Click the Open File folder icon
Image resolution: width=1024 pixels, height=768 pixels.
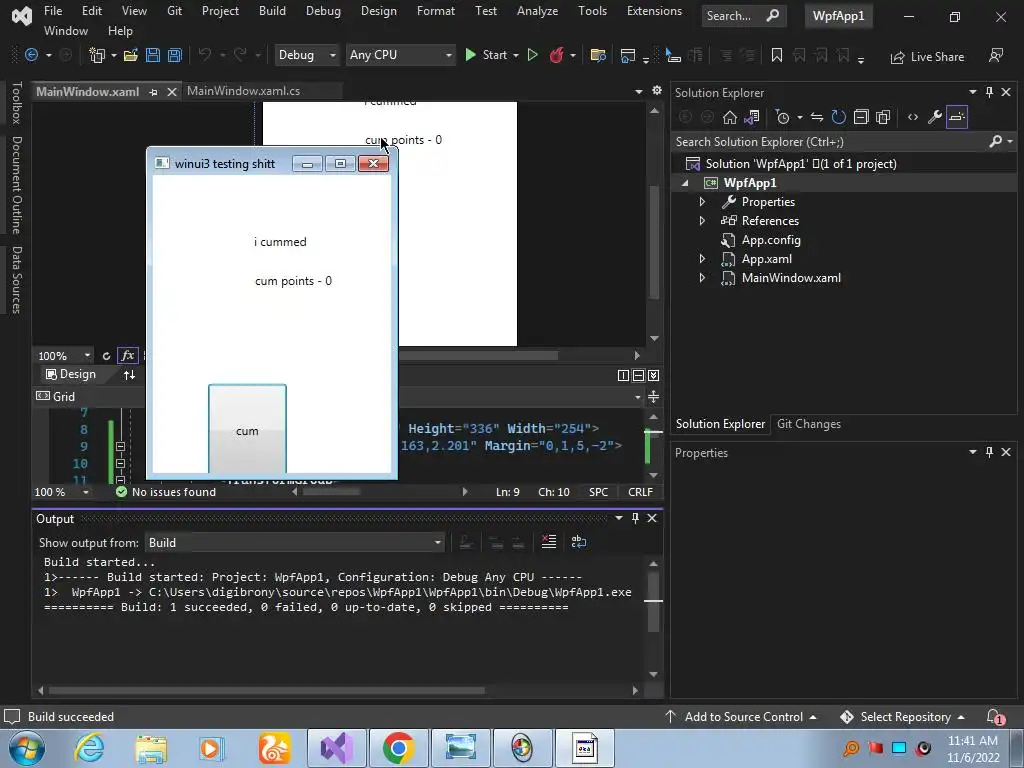[x=131, y=56]
